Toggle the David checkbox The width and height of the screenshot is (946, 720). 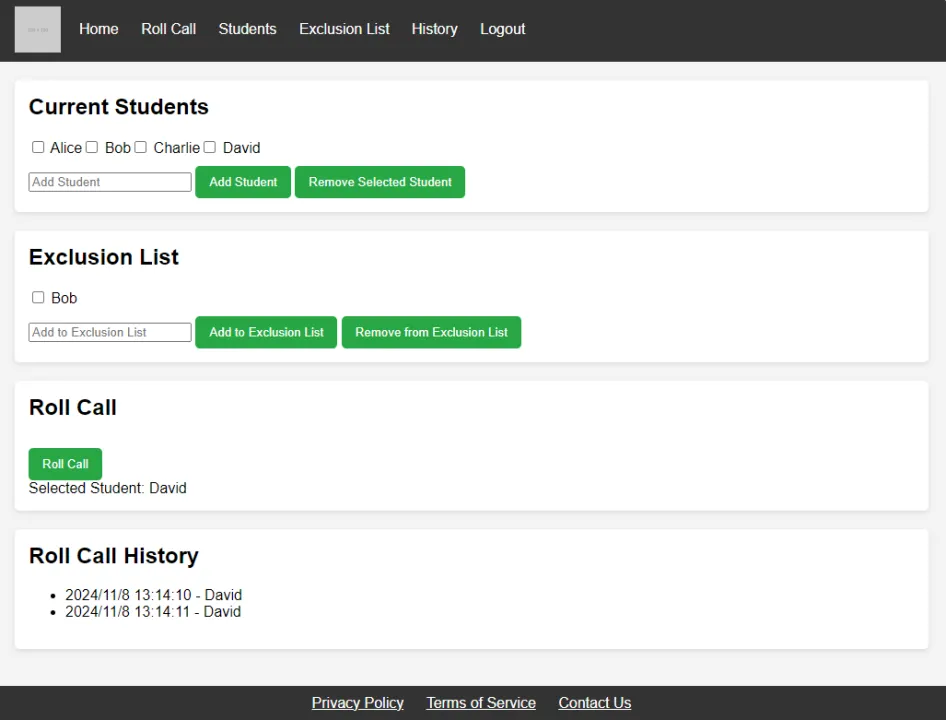pyautogui.click(x=210, y=147)
